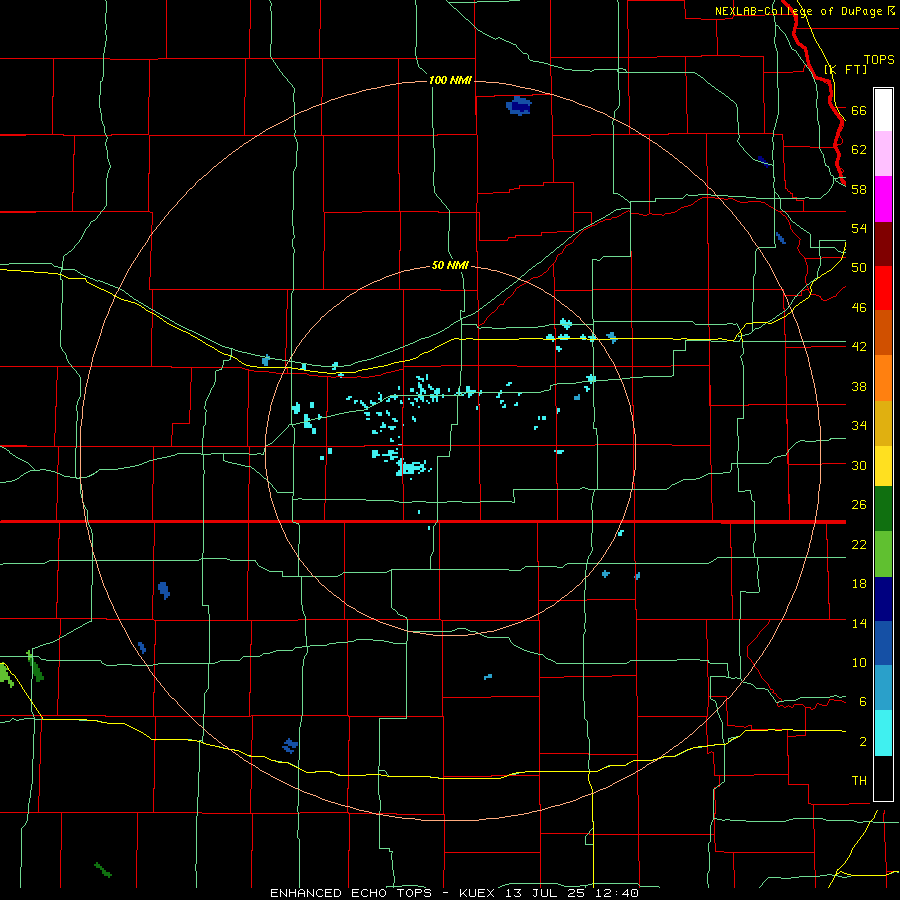The height and width of the screenshot is (900, 900).
Task: Click the 66 value on the scale
Action: point(859,111)
